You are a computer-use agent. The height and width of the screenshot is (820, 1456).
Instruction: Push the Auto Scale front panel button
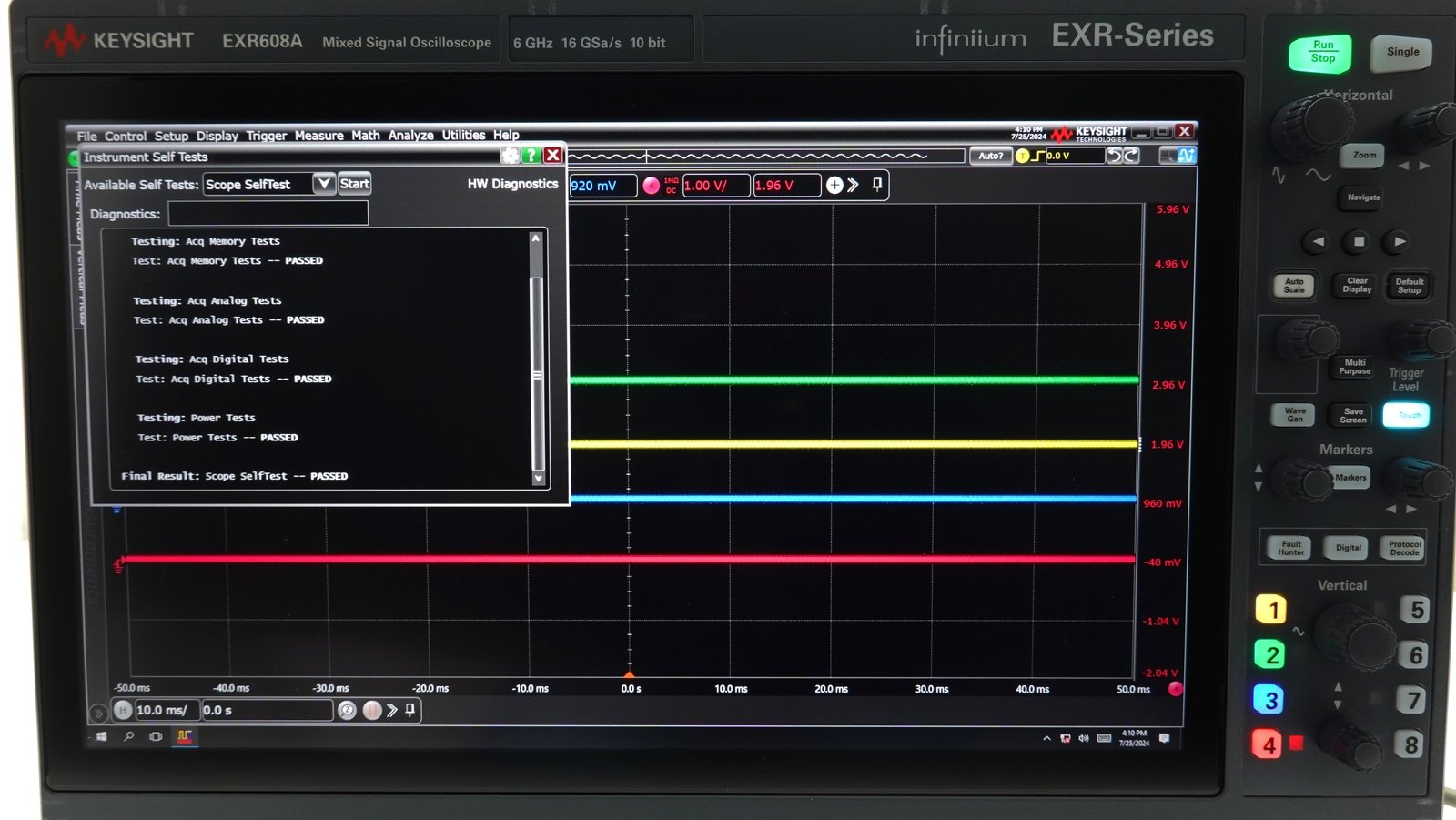point(1294,286)
